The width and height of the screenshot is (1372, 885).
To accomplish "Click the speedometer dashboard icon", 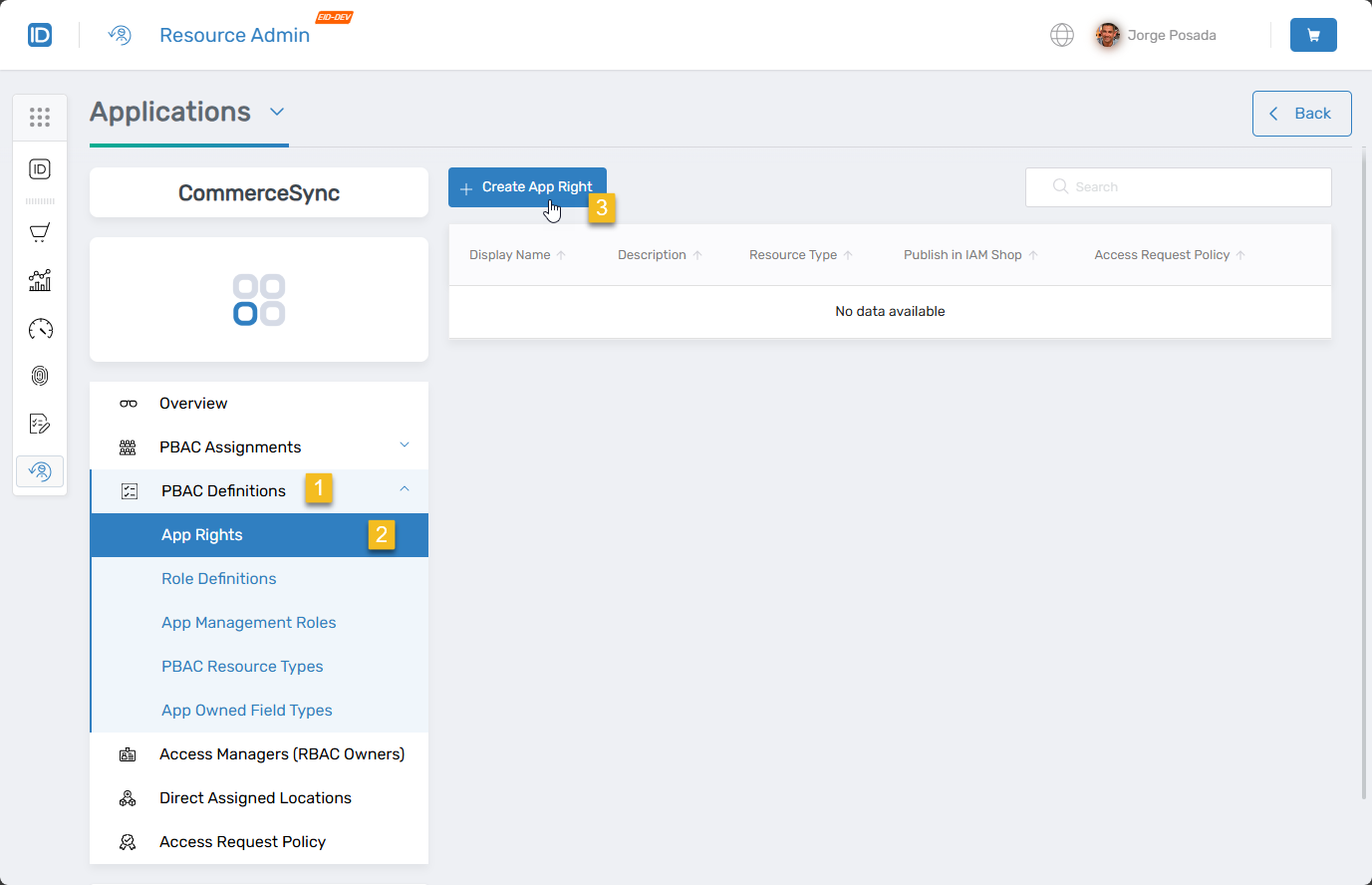I will (40, 329).
